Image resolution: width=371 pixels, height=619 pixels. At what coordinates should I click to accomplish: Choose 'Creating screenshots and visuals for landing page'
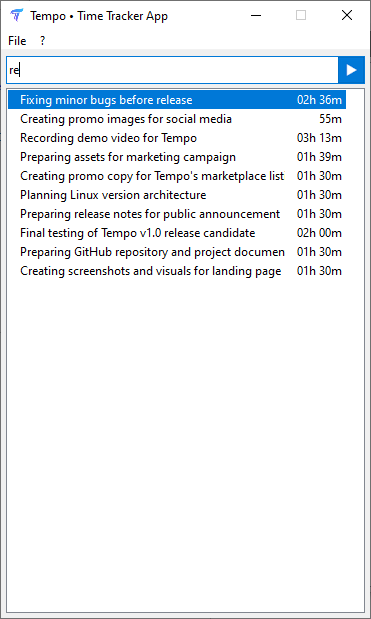[x=177, y=271]
